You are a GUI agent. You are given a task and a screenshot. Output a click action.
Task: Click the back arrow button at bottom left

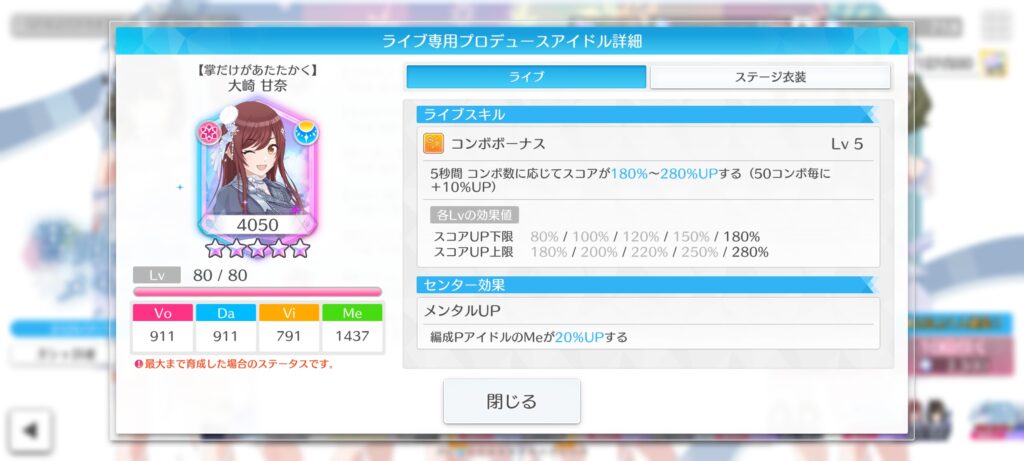30,430
